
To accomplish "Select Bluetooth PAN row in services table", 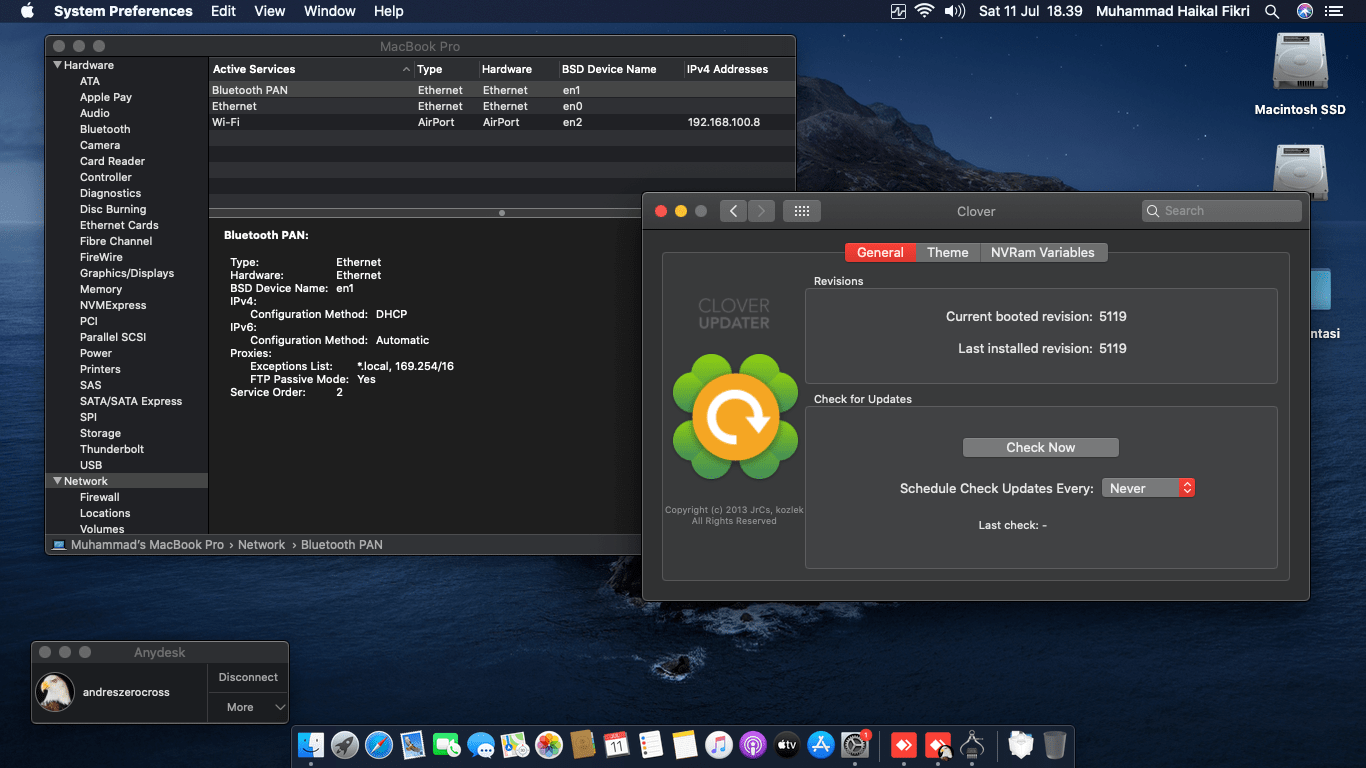I will [502, 90].
